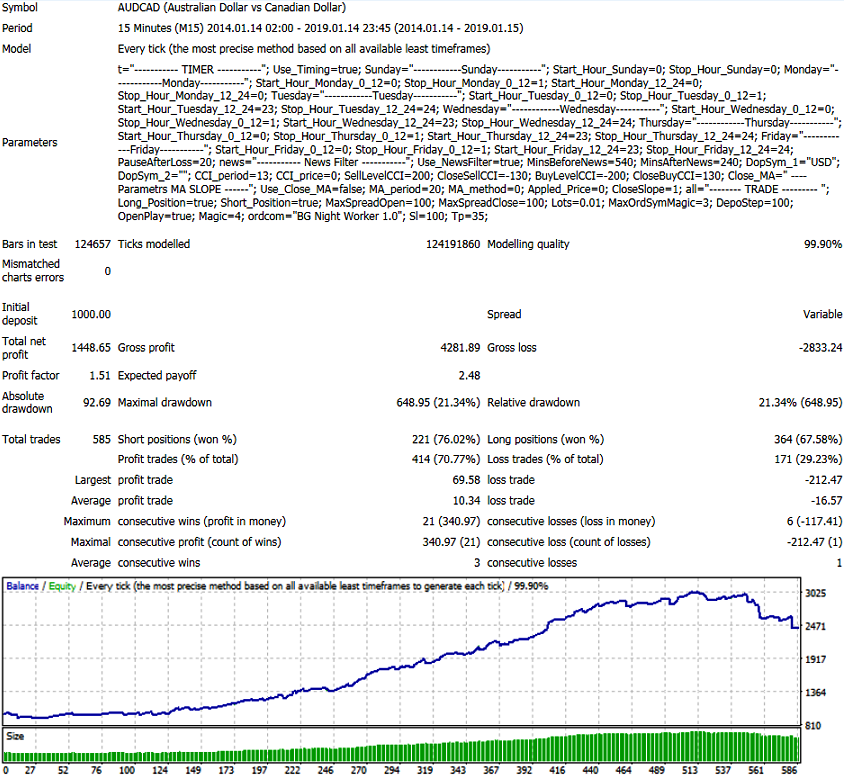
Task: Click the AUDCAD symbol description text
Action: click(232, 8)
